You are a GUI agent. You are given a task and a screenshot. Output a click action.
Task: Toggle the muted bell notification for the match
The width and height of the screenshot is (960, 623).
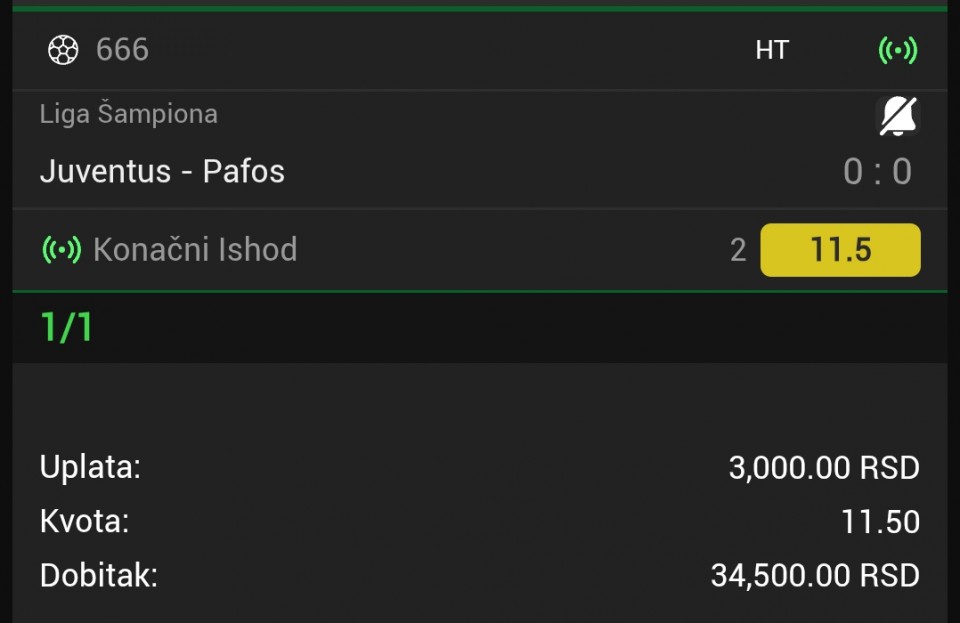pos(897,117)
